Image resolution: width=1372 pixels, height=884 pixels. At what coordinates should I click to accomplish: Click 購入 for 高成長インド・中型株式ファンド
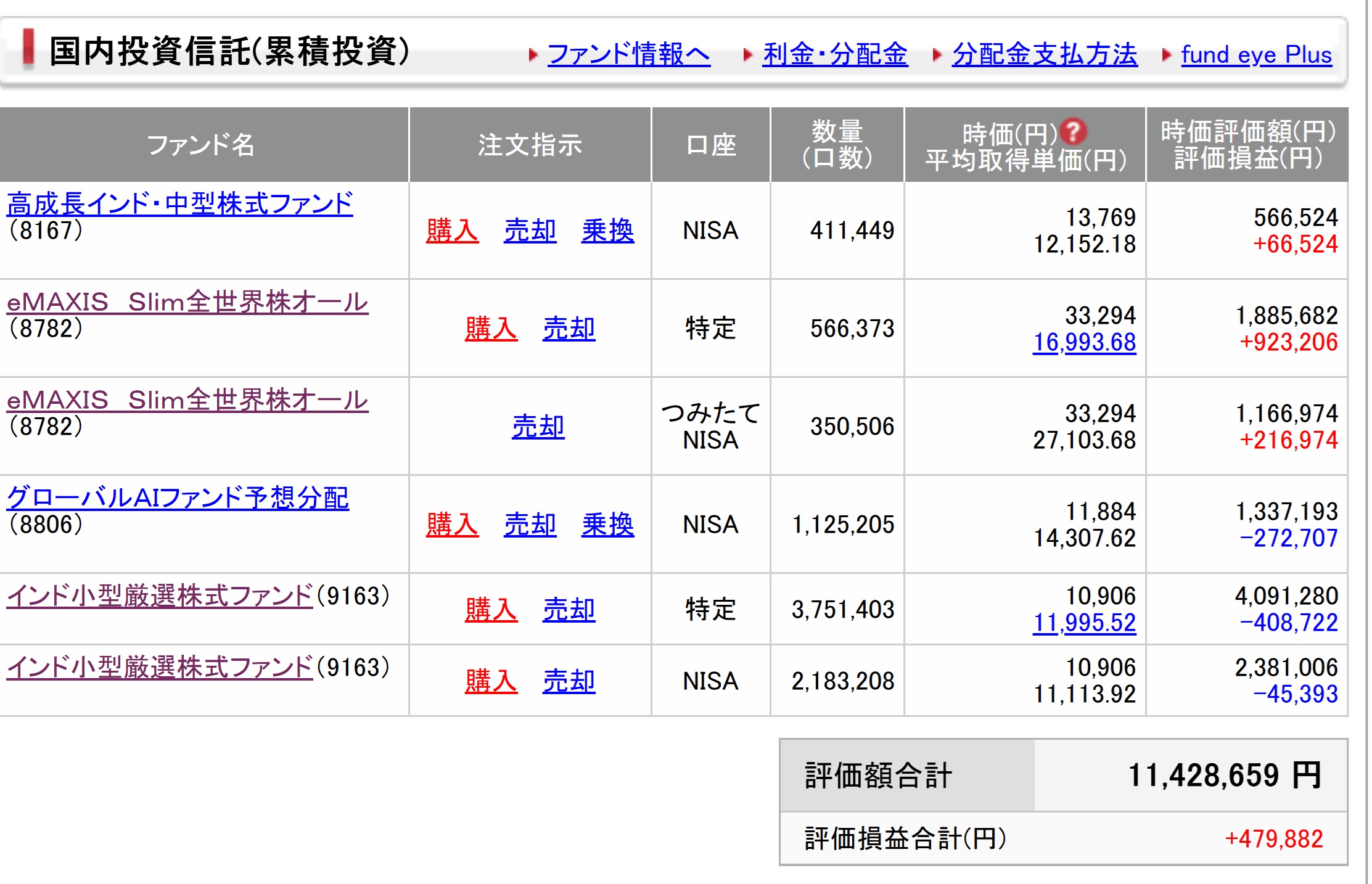pos(452,231)
